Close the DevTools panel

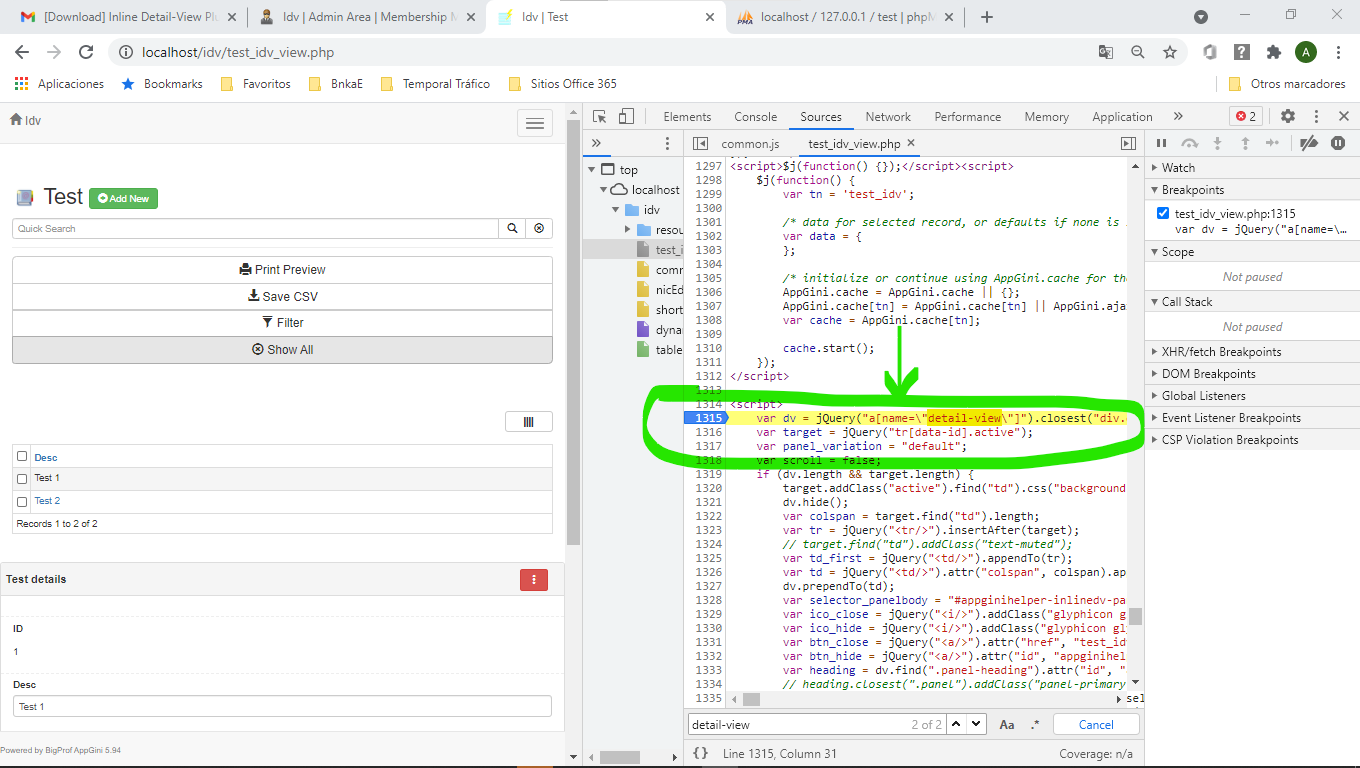(1343, 116)
